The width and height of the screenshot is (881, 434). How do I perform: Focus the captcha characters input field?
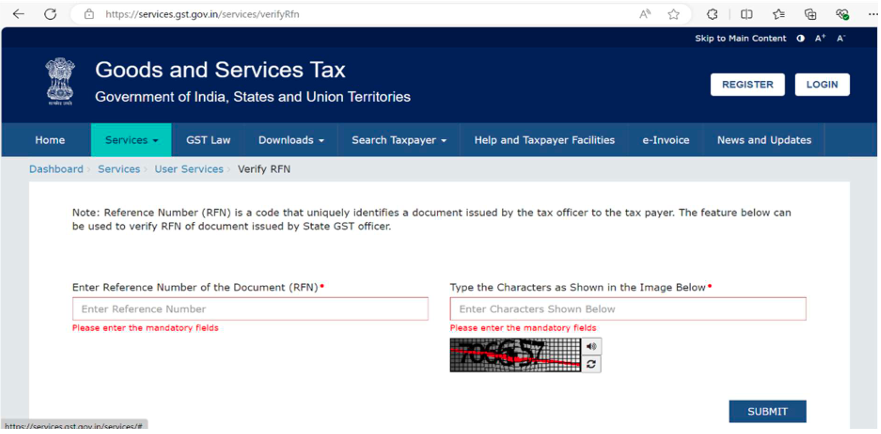[628, 309]
